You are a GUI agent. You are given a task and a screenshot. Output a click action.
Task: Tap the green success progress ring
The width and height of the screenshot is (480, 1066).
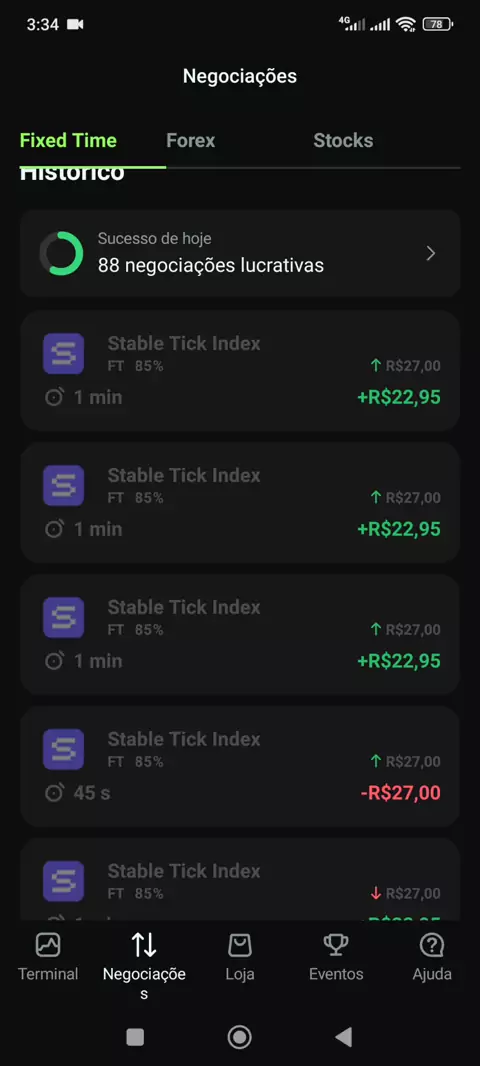[x=61, y=254]
